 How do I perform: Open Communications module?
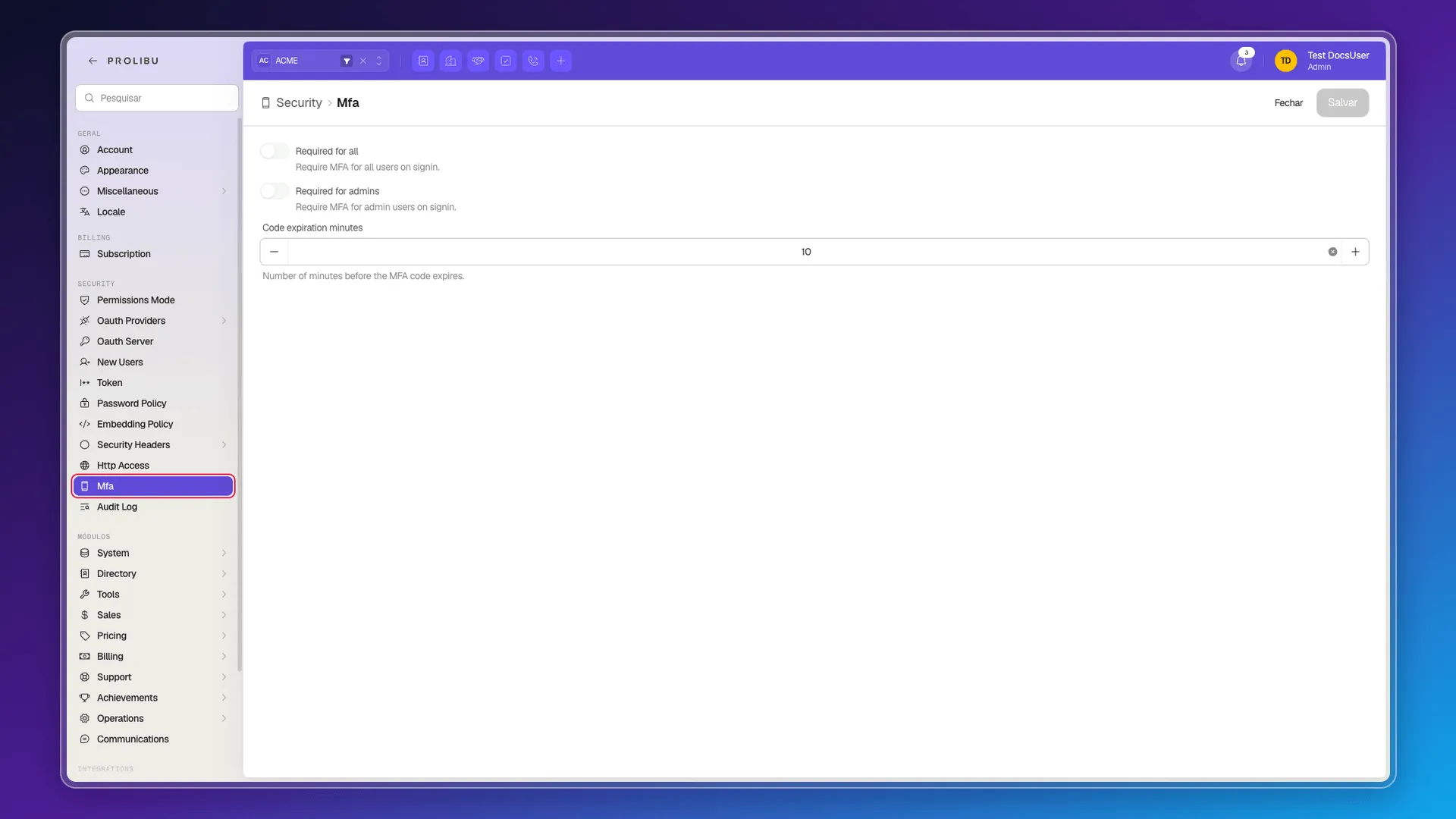click(x=153, y=739)
